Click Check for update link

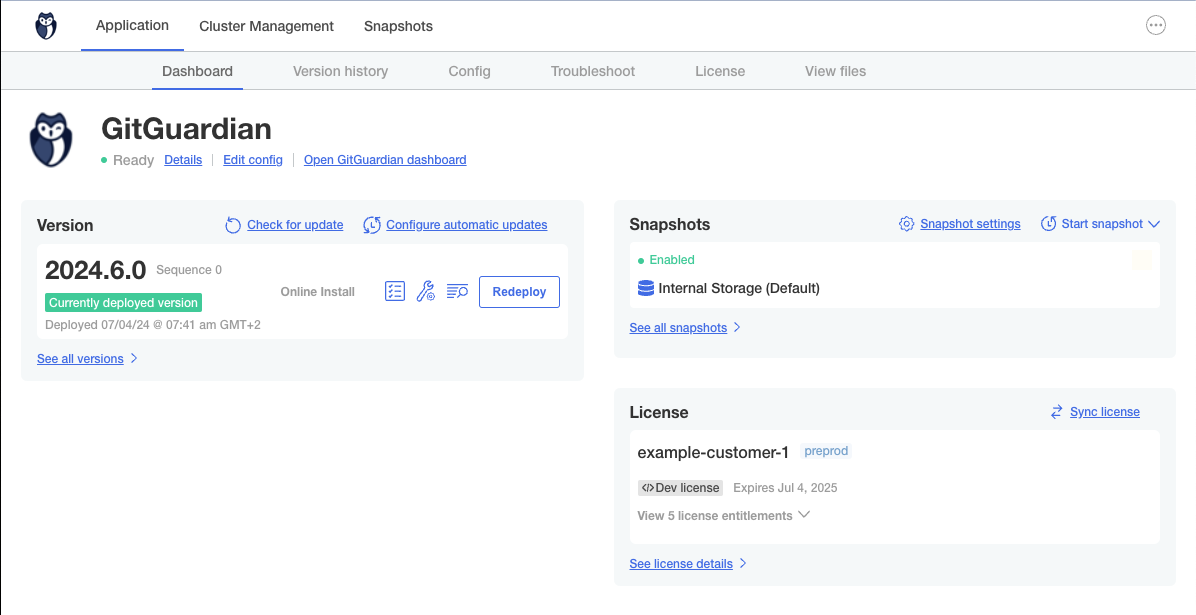pyautogui.click(x=295, y=225)
